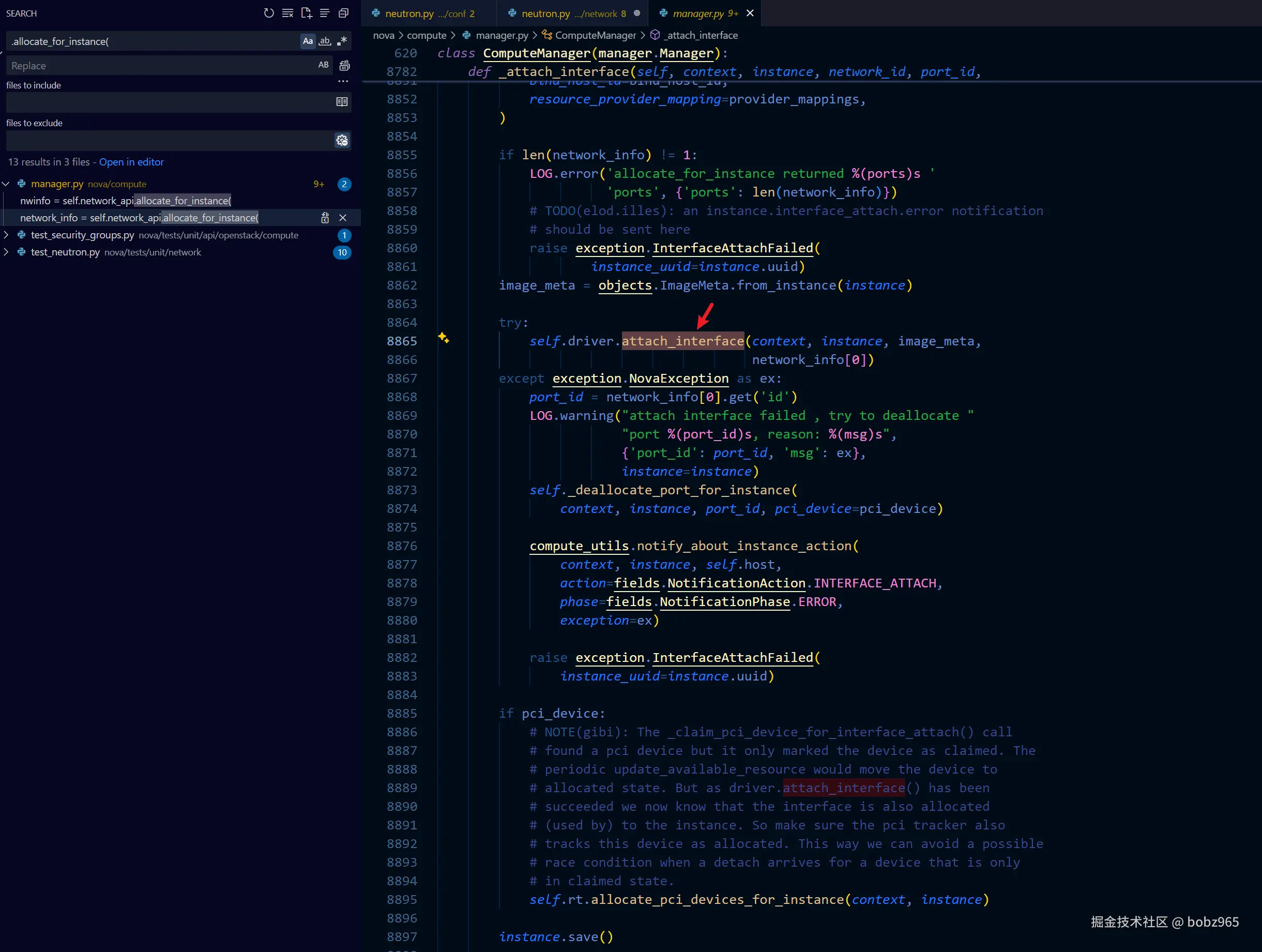
Task: Collapse manager.py search result group
Action: coord(6,184)
